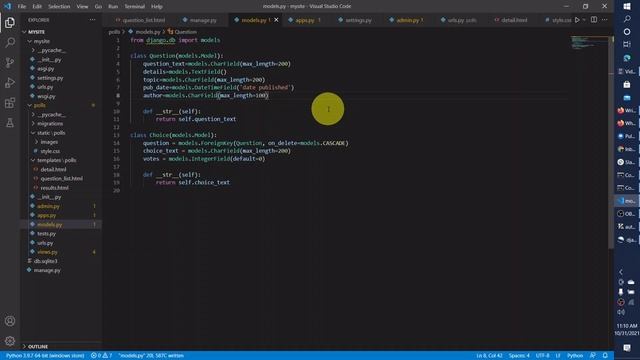Viewport: 640px width, 360px height.
Task: Close the models.py editor tab
Action: [x=276, y=20]
